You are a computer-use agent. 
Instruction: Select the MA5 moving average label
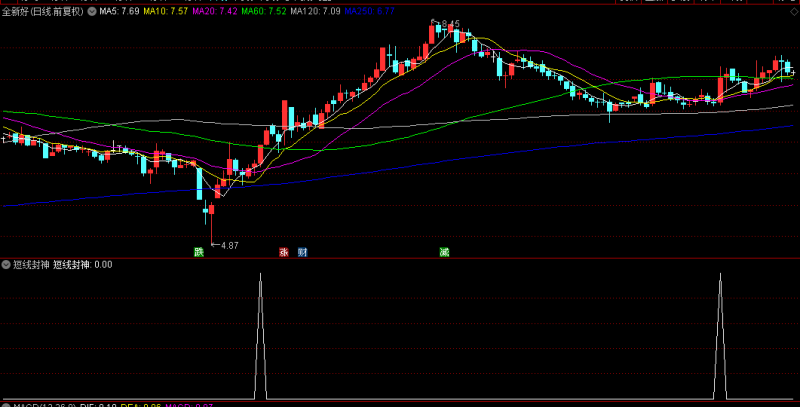[119, 11]
